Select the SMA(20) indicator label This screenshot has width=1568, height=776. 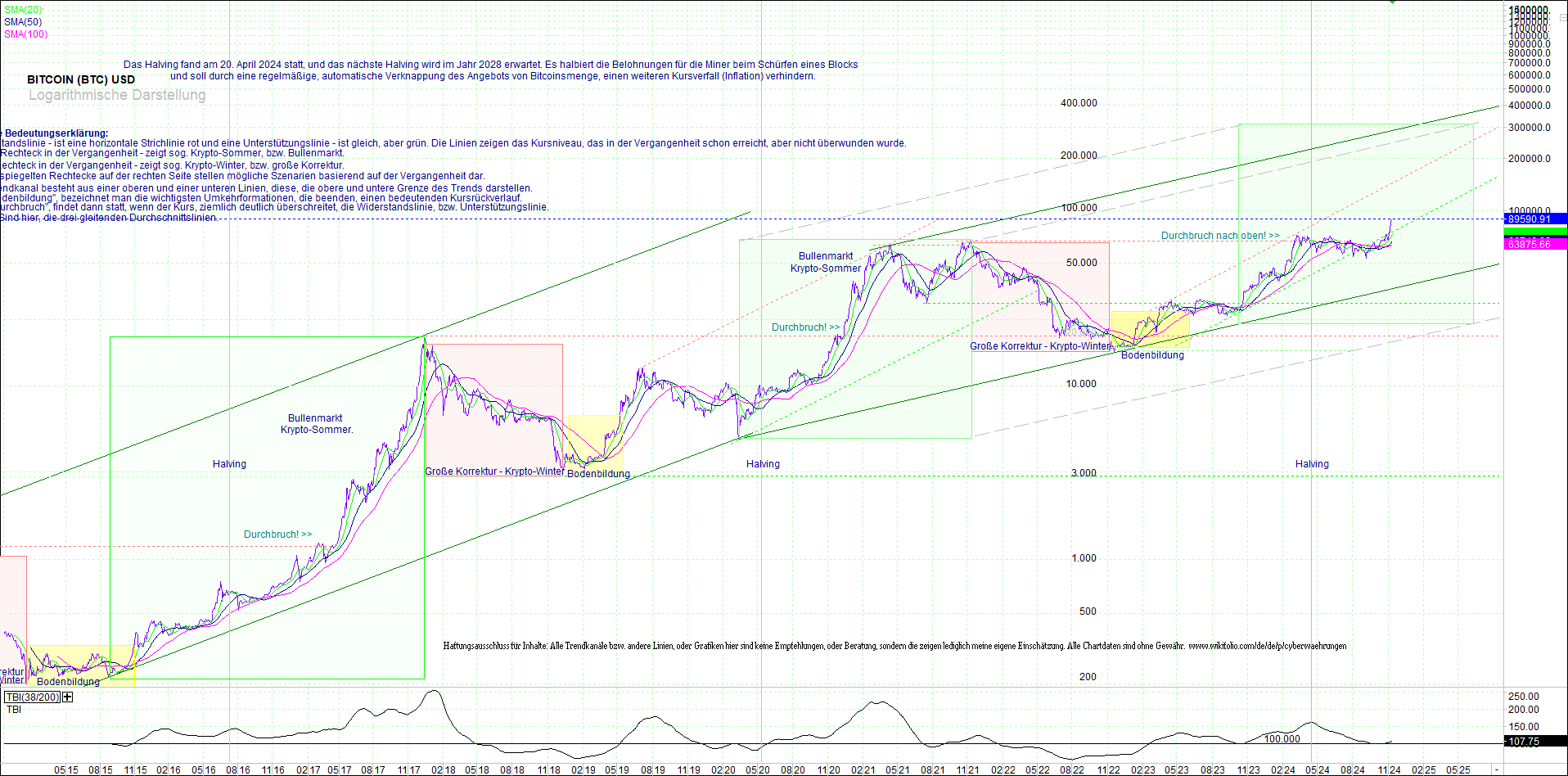tap(23, 9)
